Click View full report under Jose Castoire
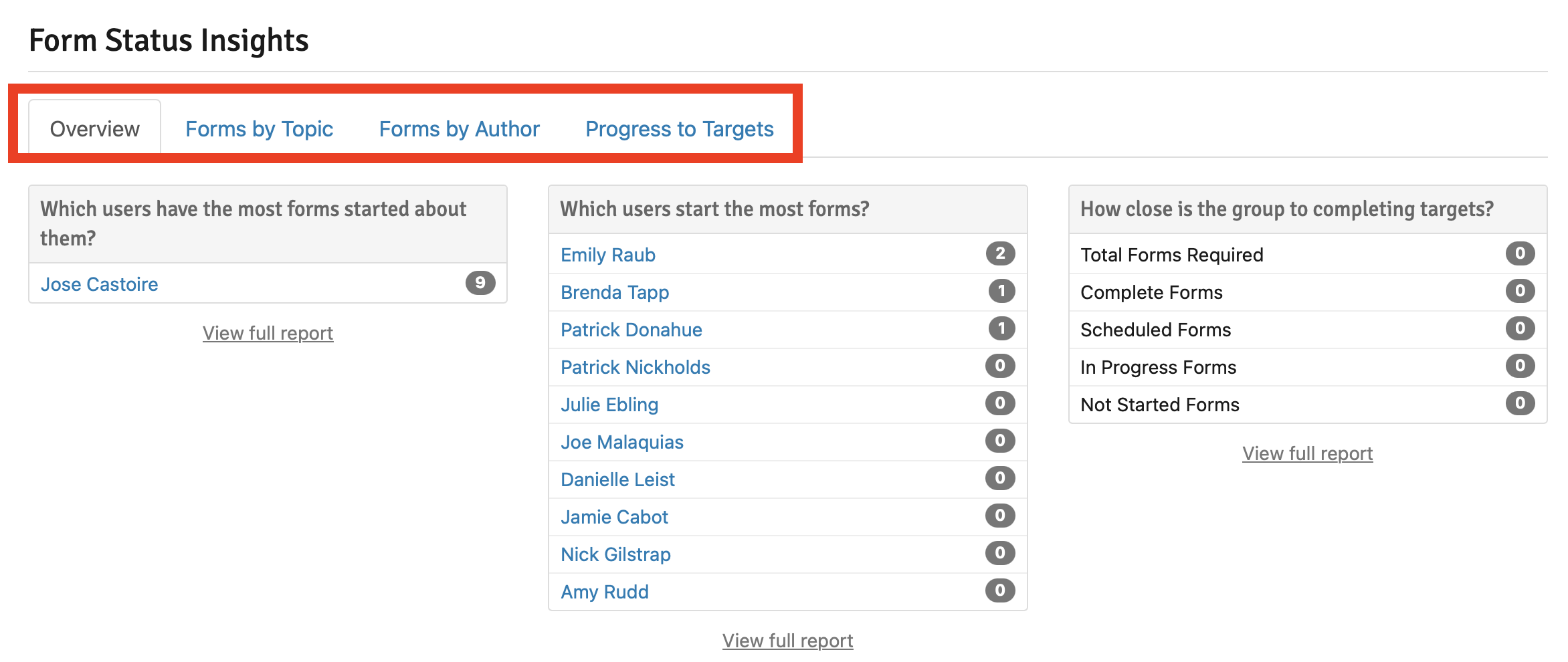This screenshot has width=1568, height=662. [x=268, y=333]
